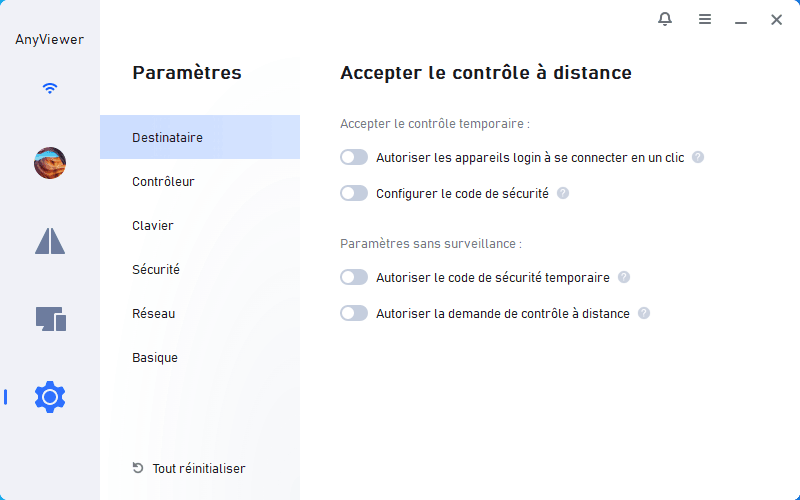
Task: Click help icon beside remote control request
Action: pos(644,313)
